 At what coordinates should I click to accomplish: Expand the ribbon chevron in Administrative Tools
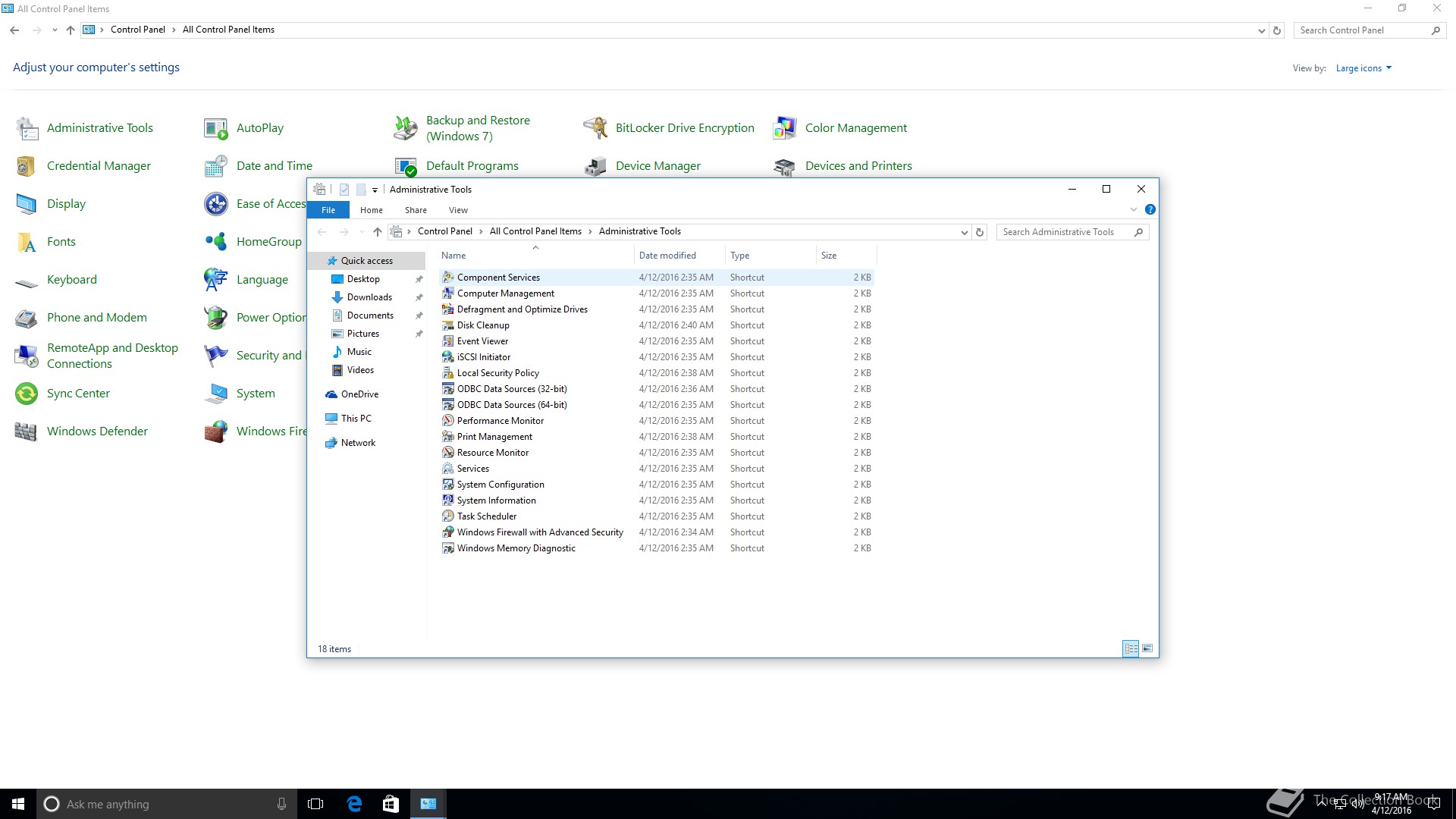click(1134, 209)
